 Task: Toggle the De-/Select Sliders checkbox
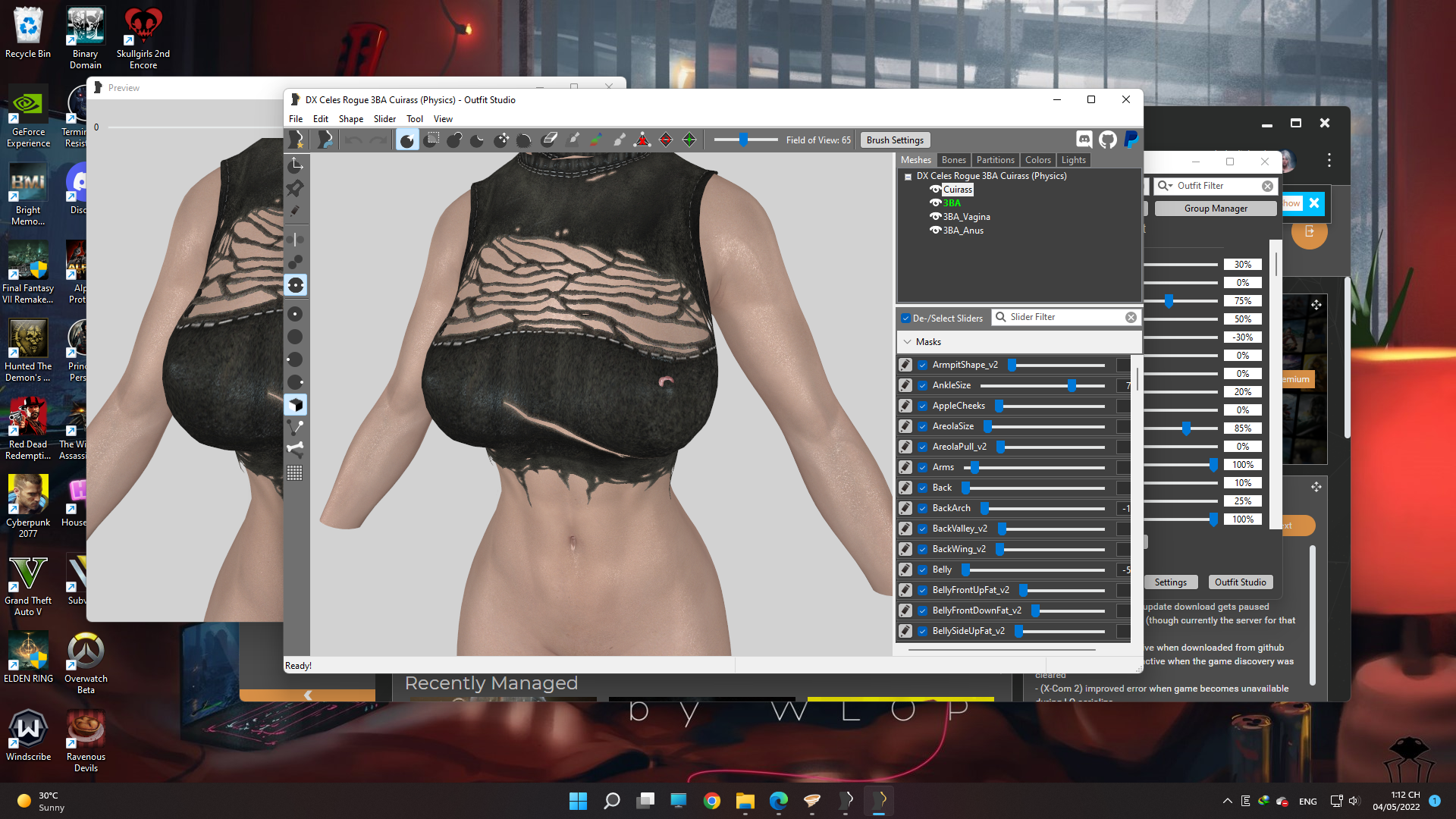click(x=905, y=318)
